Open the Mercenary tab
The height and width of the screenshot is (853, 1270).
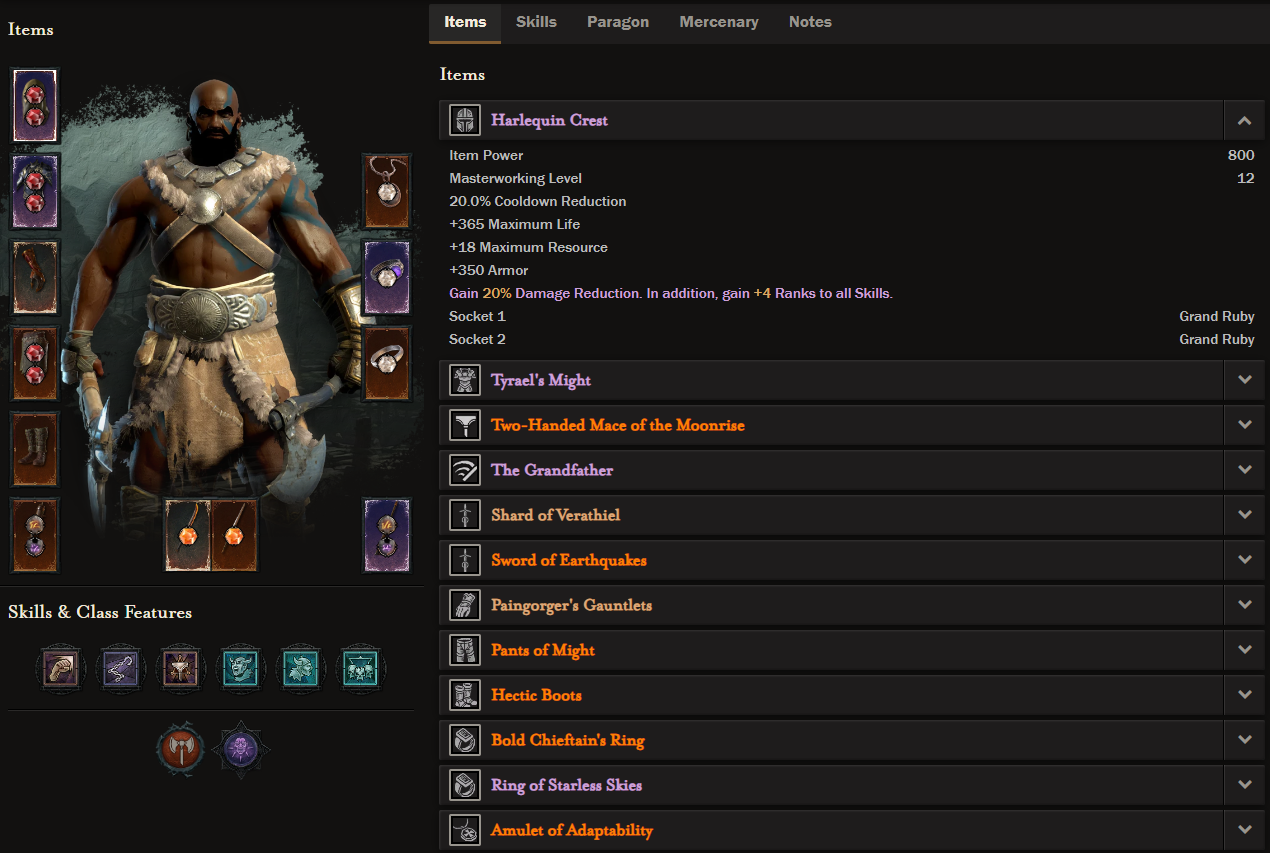(719, 22)
